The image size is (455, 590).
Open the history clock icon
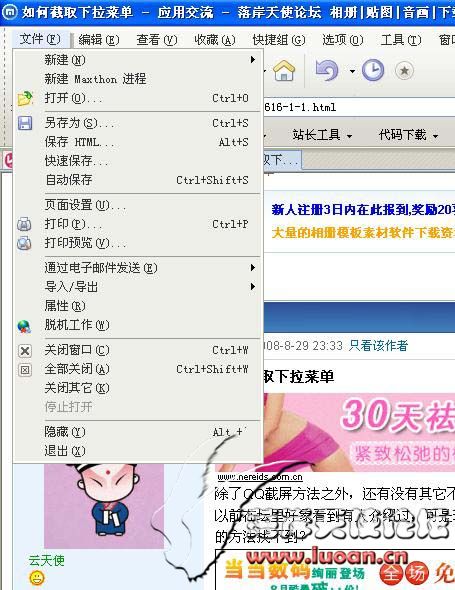pos(373,70)
